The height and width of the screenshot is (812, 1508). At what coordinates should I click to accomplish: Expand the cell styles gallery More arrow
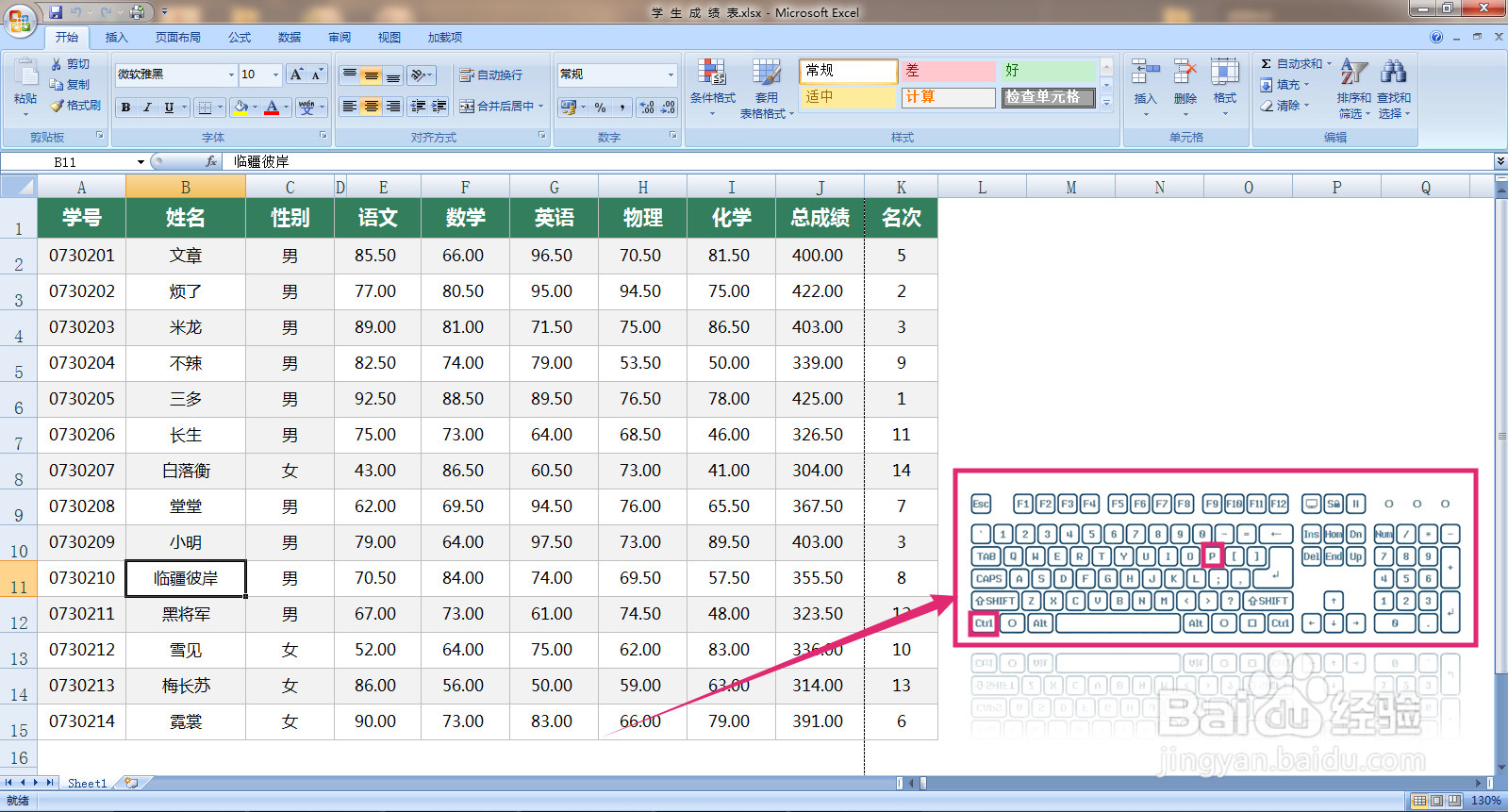(1107, 103)
